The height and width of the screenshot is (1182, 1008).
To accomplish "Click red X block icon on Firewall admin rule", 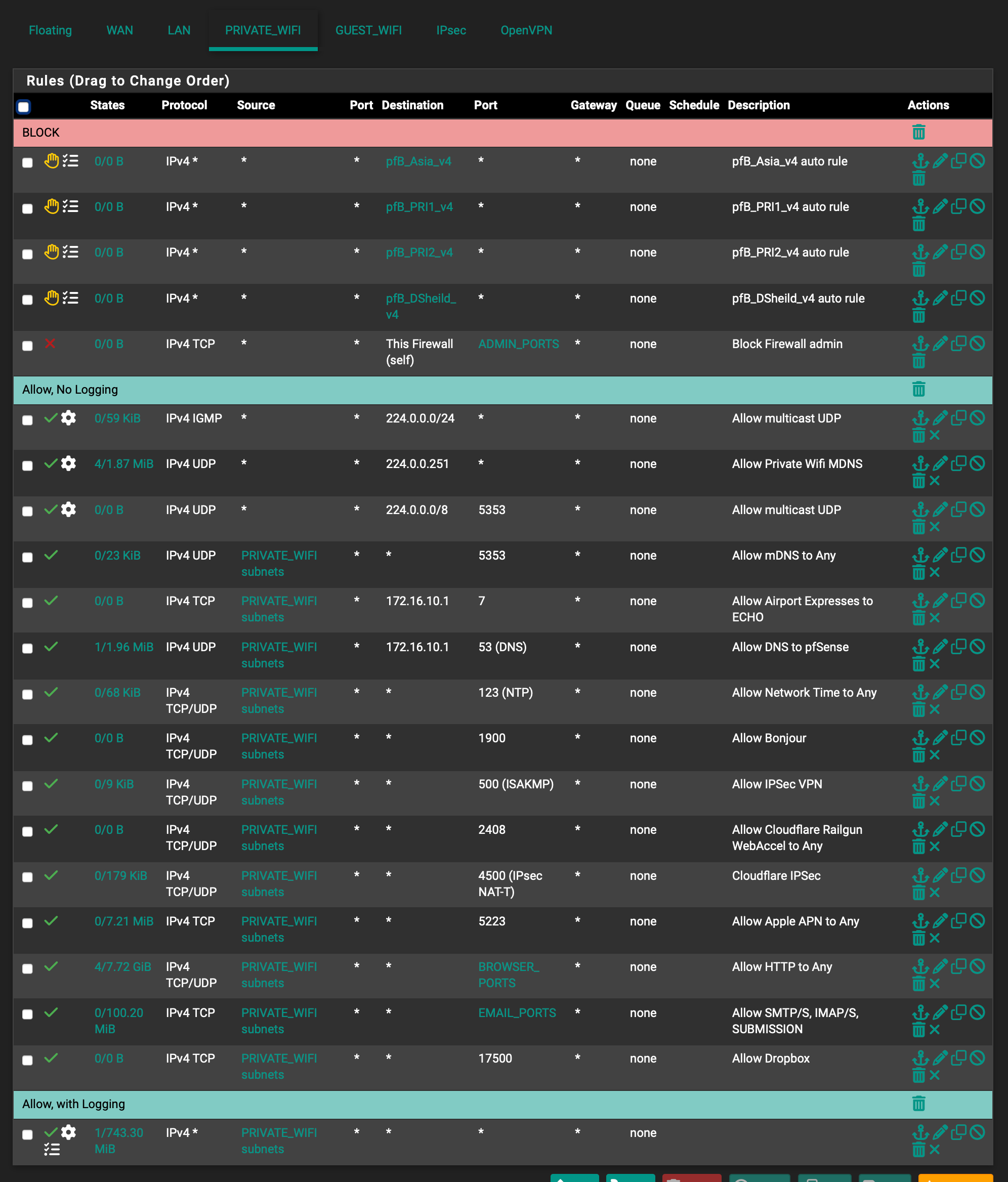I will pyautogui.click(x=50, y=344).
